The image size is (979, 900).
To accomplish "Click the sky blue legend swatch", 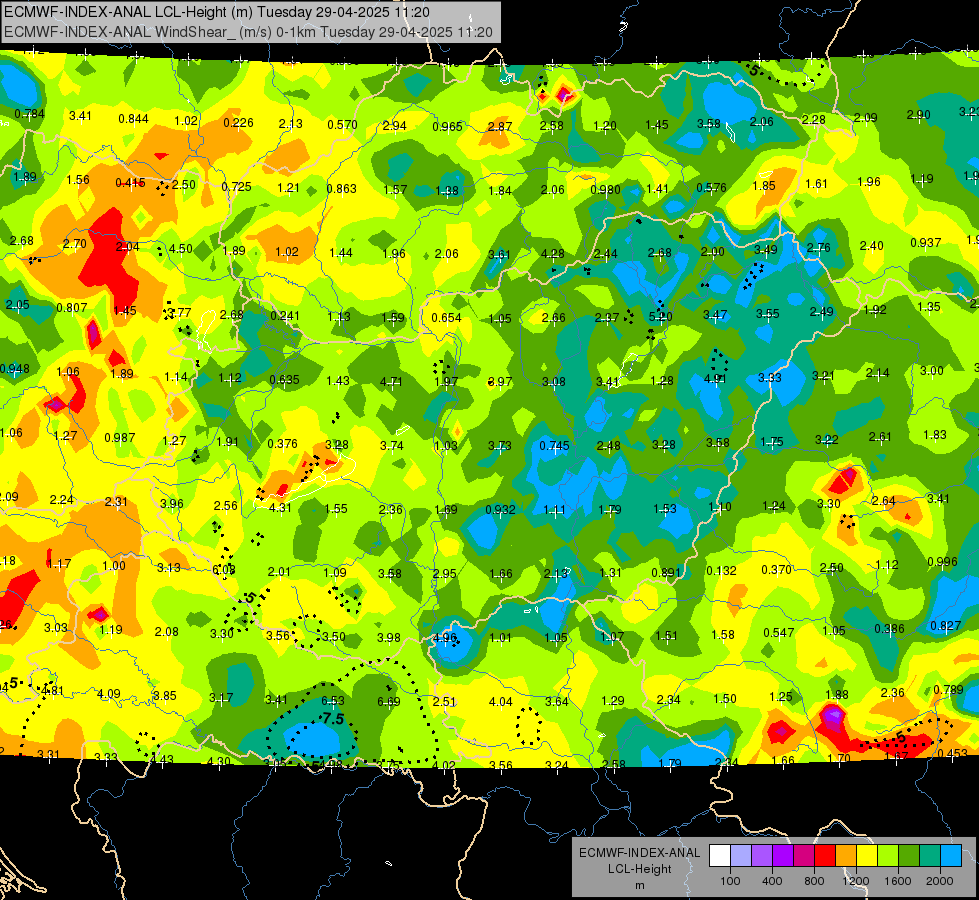I will coord(951,855).
